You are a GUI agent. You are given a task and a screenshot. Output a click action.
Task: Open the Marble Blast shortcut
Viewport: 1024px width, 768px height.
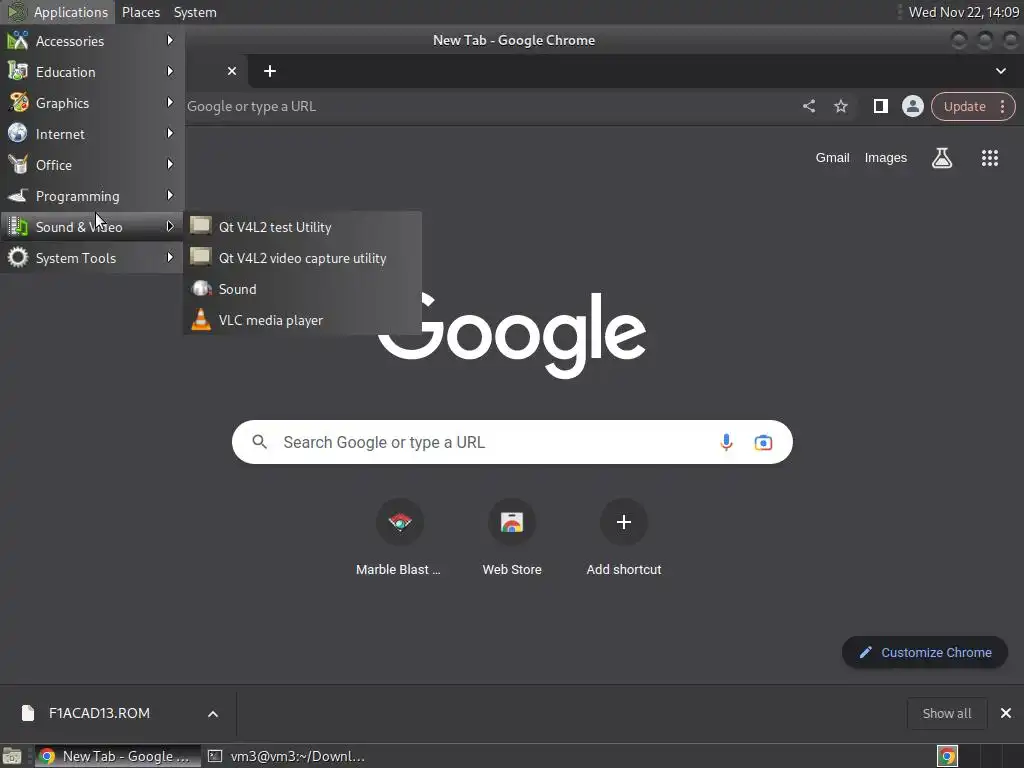399,539
